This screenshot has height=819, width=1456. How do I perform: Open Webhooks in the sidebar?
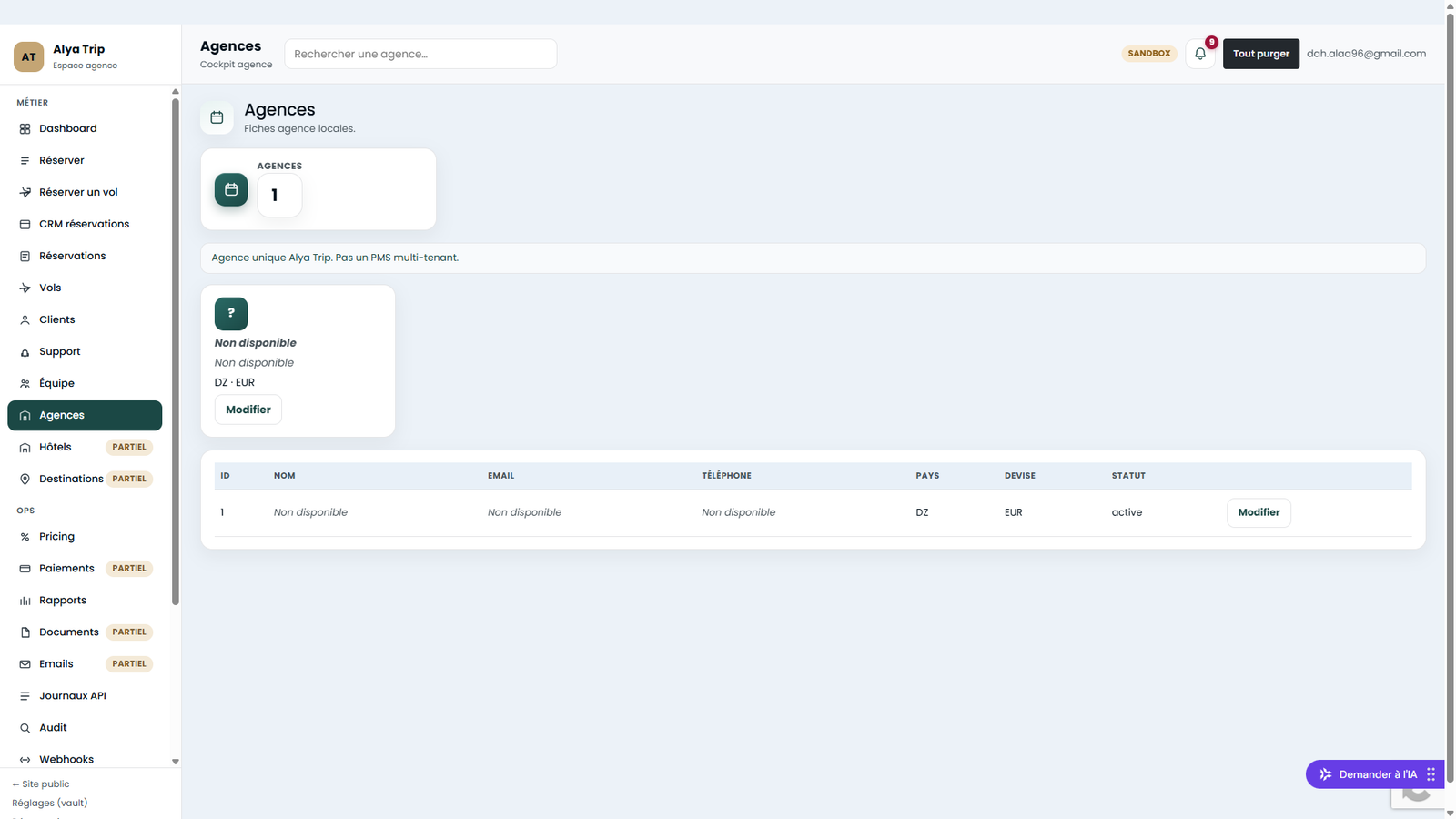[x=85, y=759]
